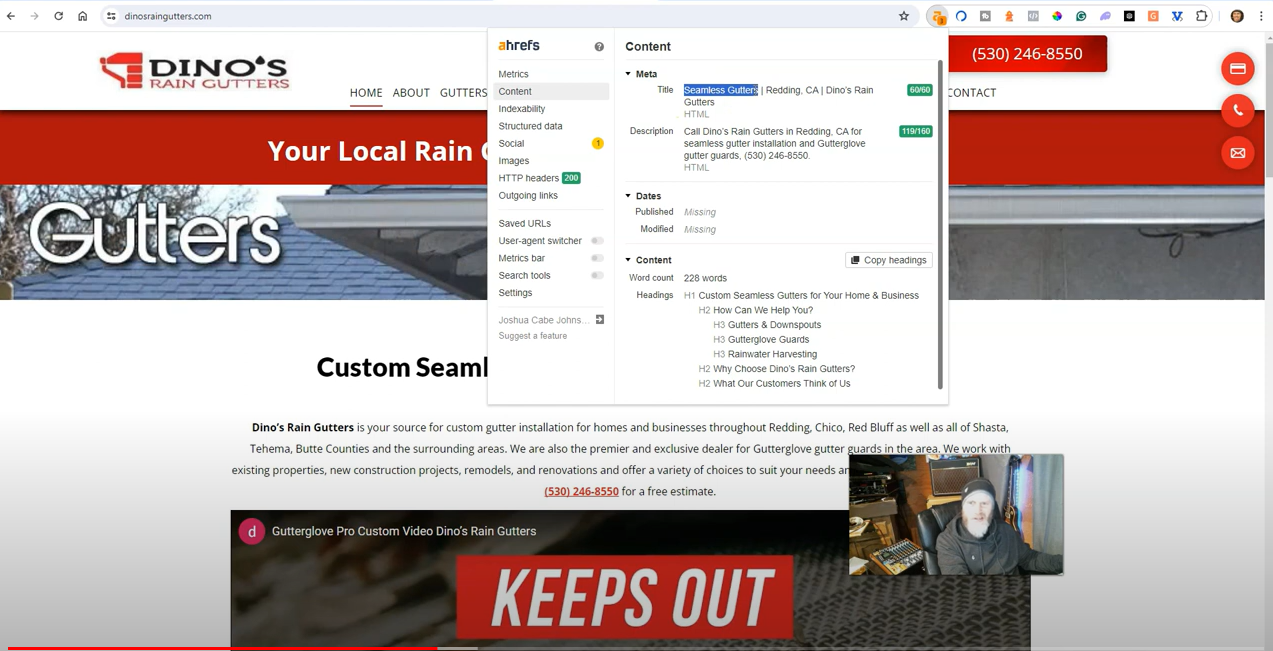The image size is (1273, 651).
Task: Click the red email envelope floating button
Action: click(x=1237, y=153)
